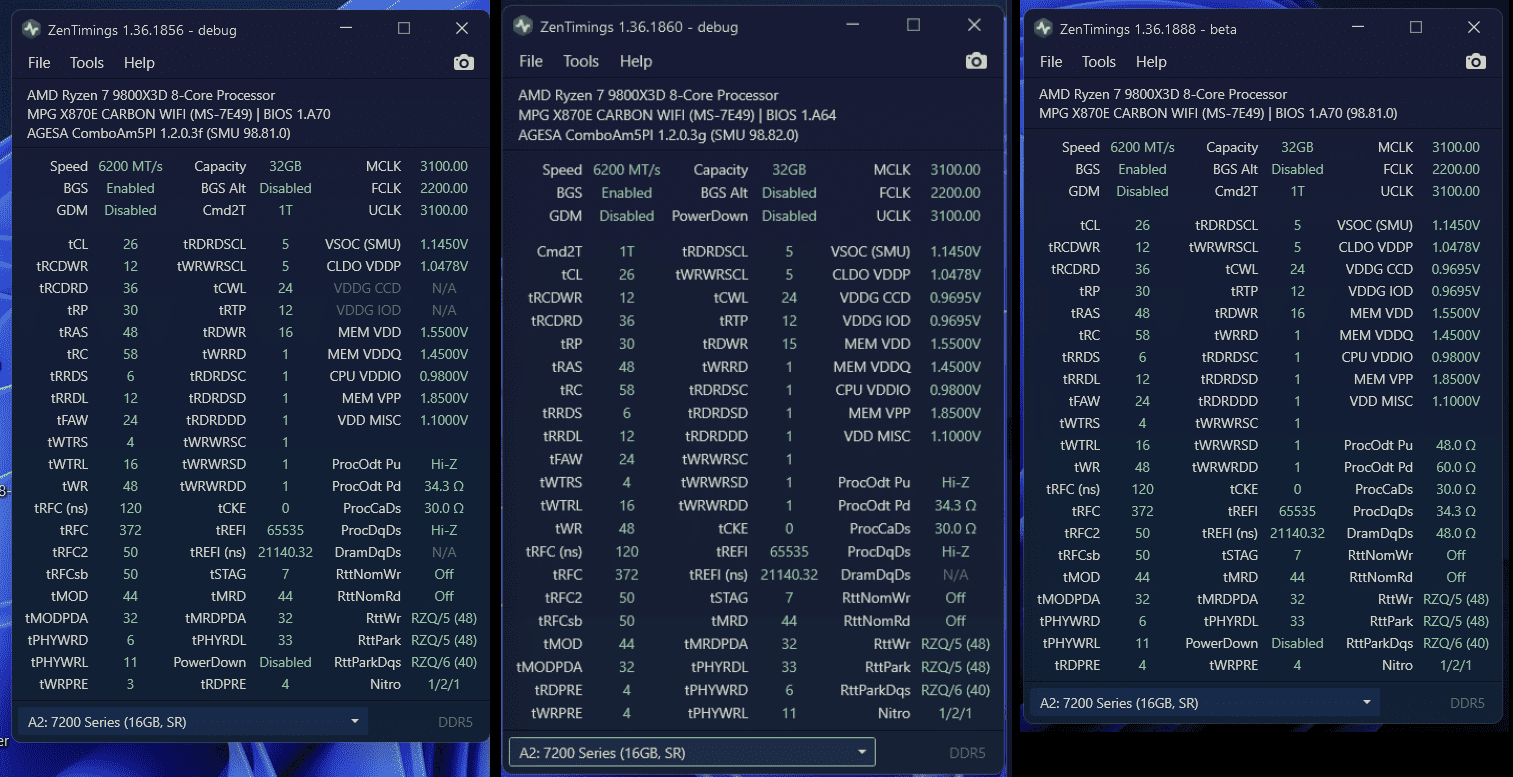Click tPHYRDL value 33 in the 1.36.1888 window
This screenshot has width=1513, height=777.
click(x=1297, y=621)
